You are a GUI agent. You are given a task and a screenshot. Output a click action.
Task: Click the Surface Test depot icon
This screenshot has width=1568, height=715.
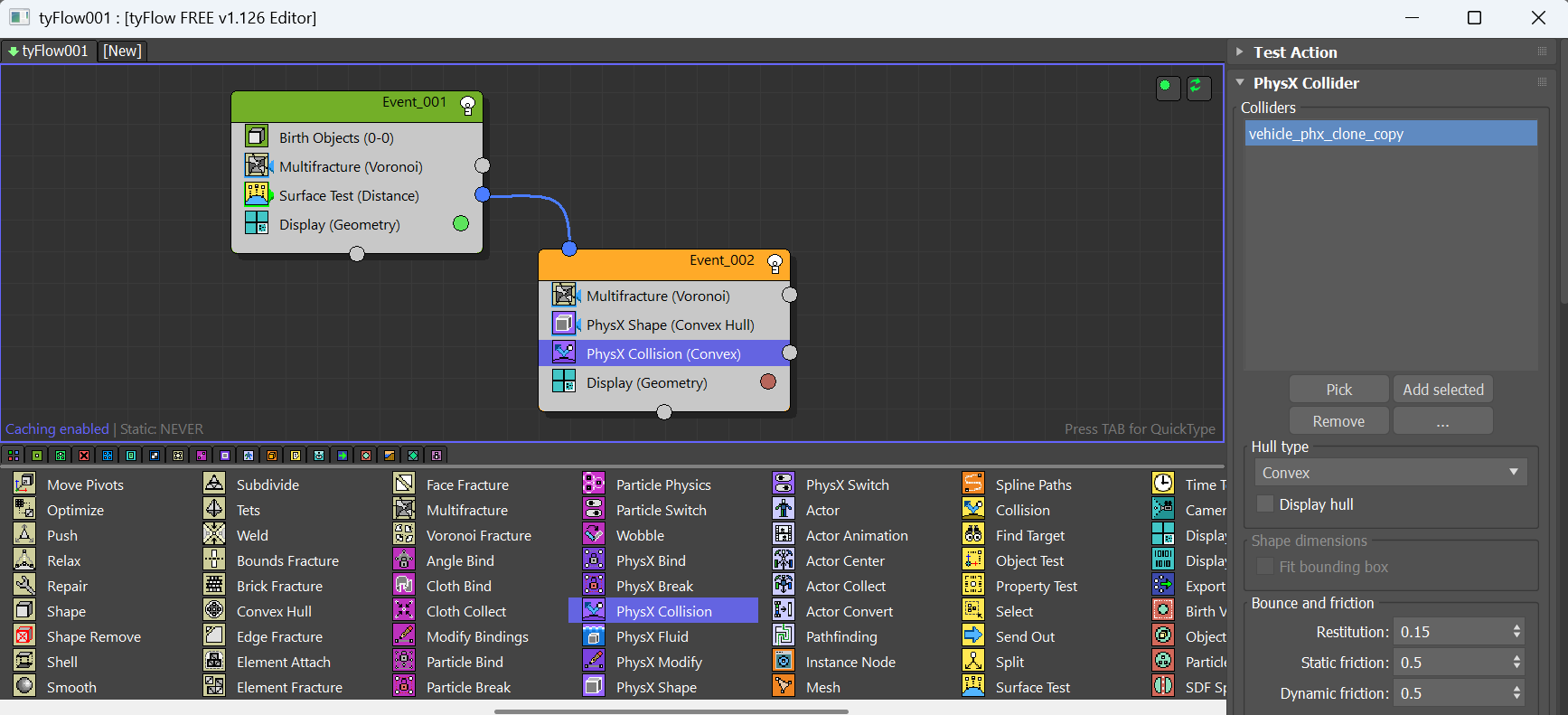973,686
